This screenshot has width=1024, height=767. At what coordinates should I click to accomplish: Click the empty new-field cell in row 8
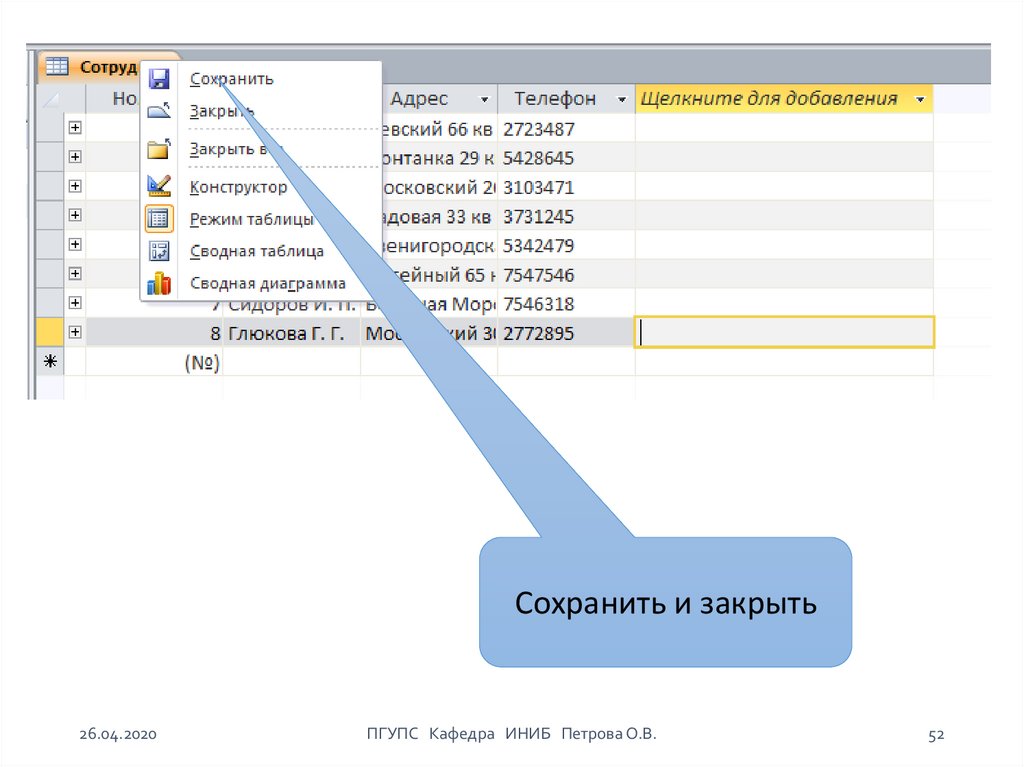(x=784, y=333)
